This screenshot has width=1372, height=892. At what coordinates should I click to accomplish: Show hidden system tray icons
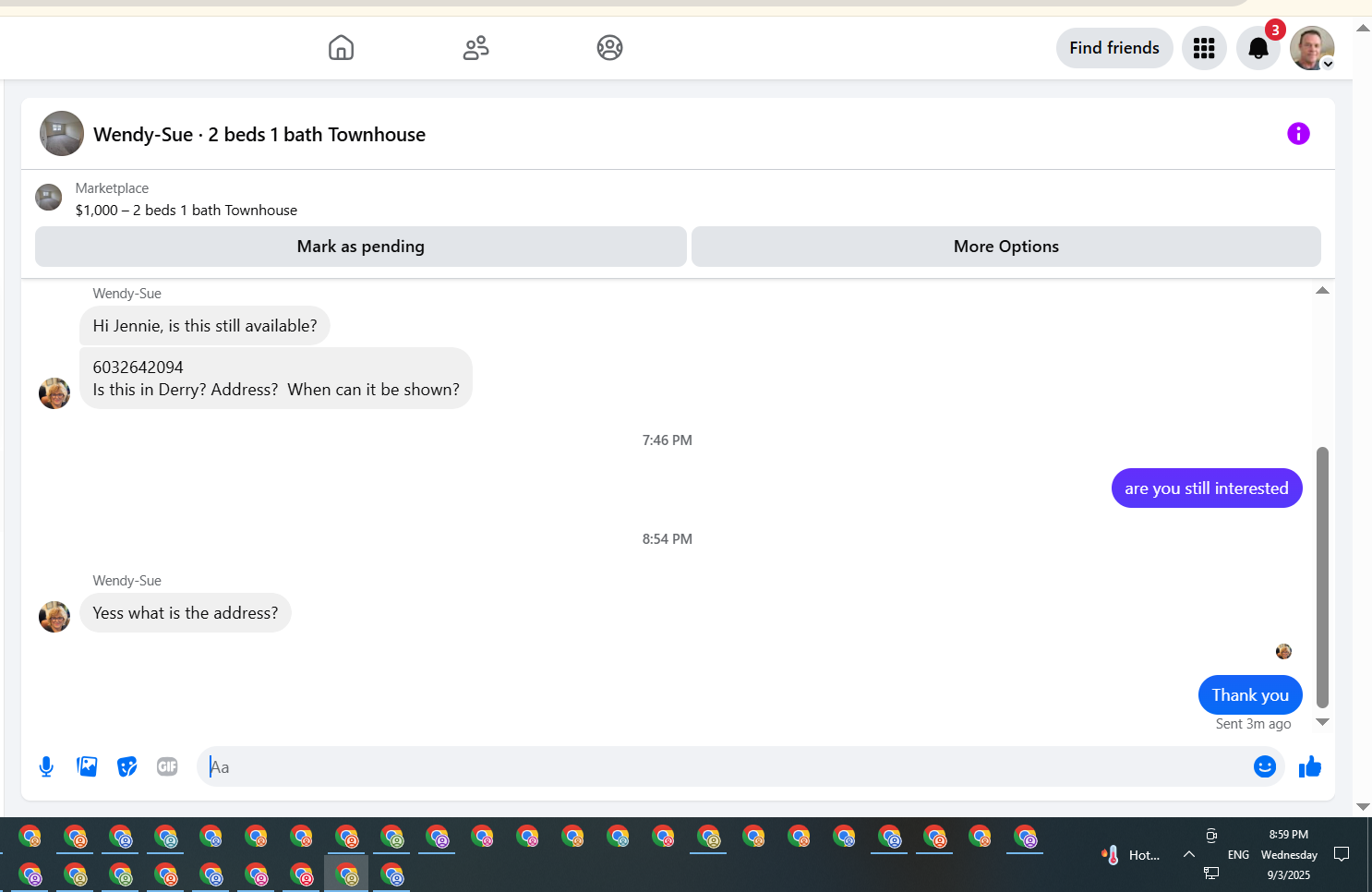[1189, 854]
